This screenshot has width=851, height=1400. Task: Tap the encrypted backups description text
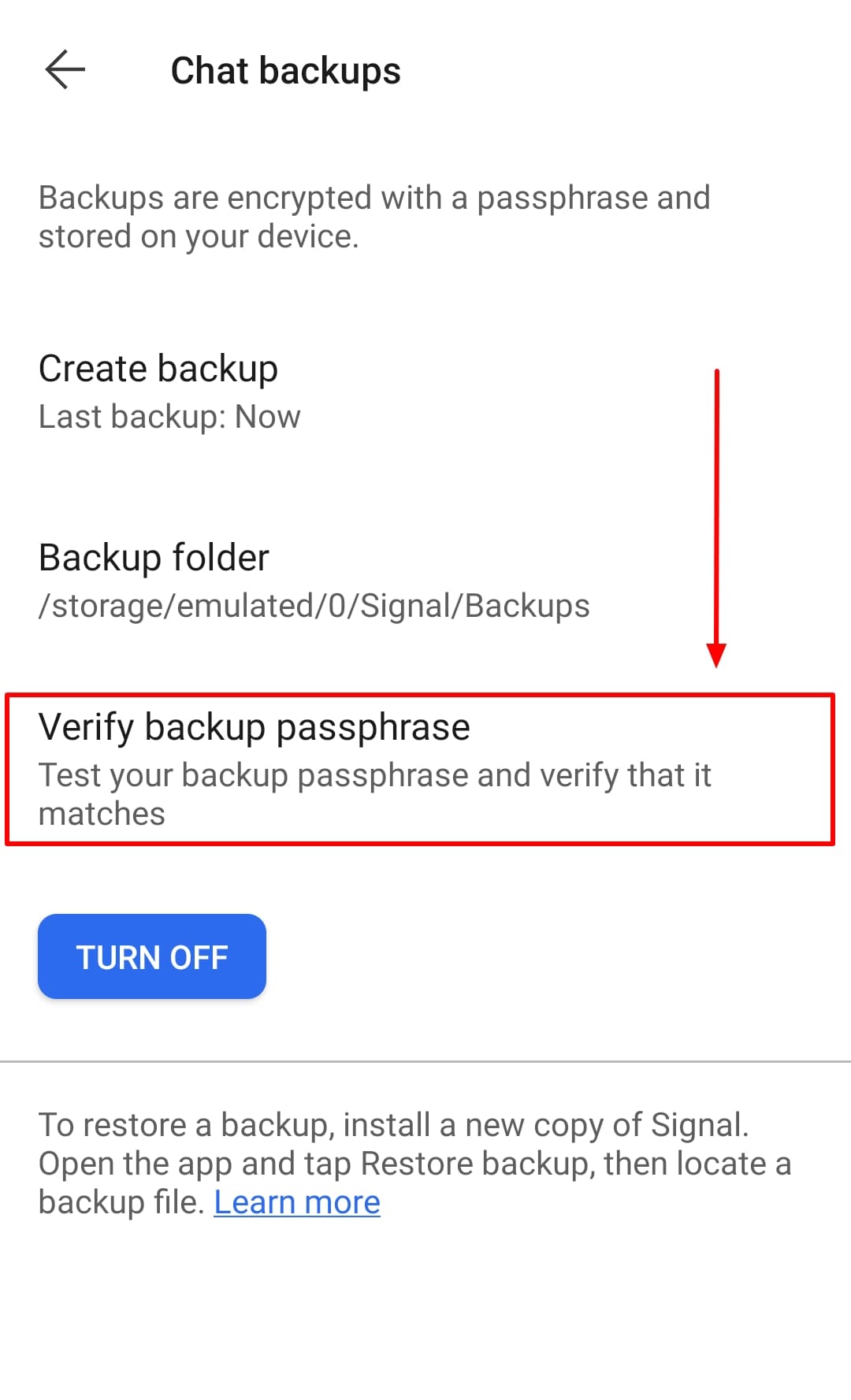coord(374,216)
